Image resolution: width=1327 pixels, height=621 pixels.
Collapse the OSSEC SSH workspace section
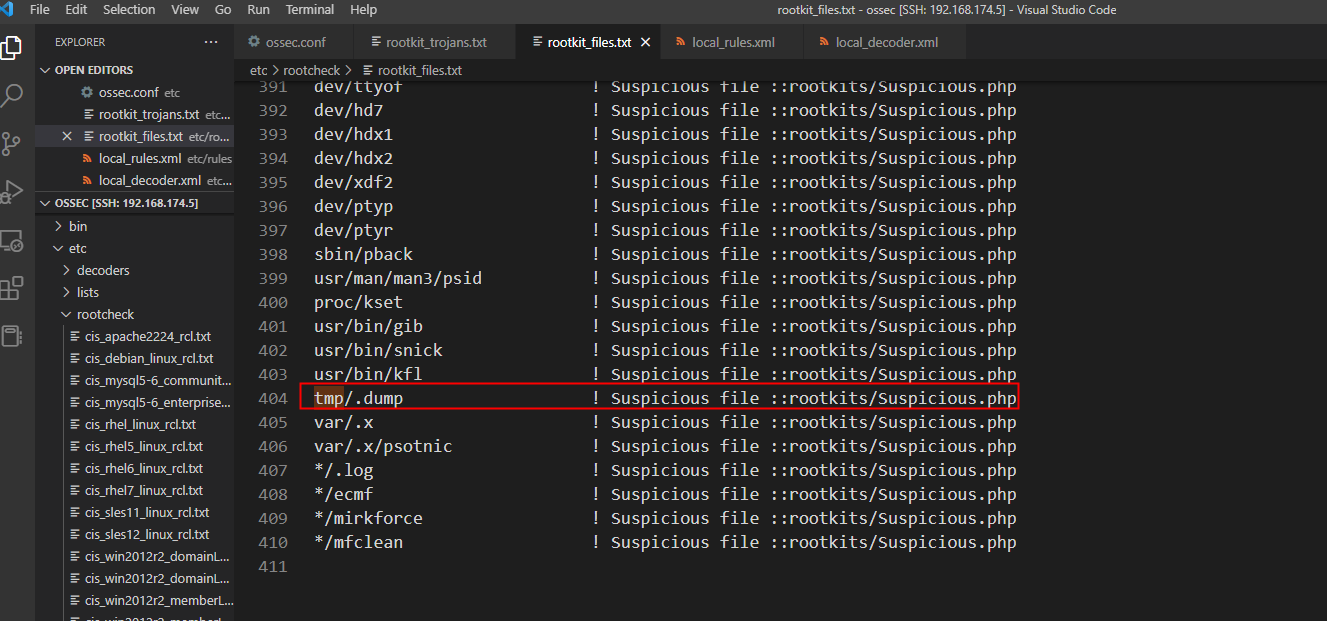pyautogui.click(x=45, y=203)
